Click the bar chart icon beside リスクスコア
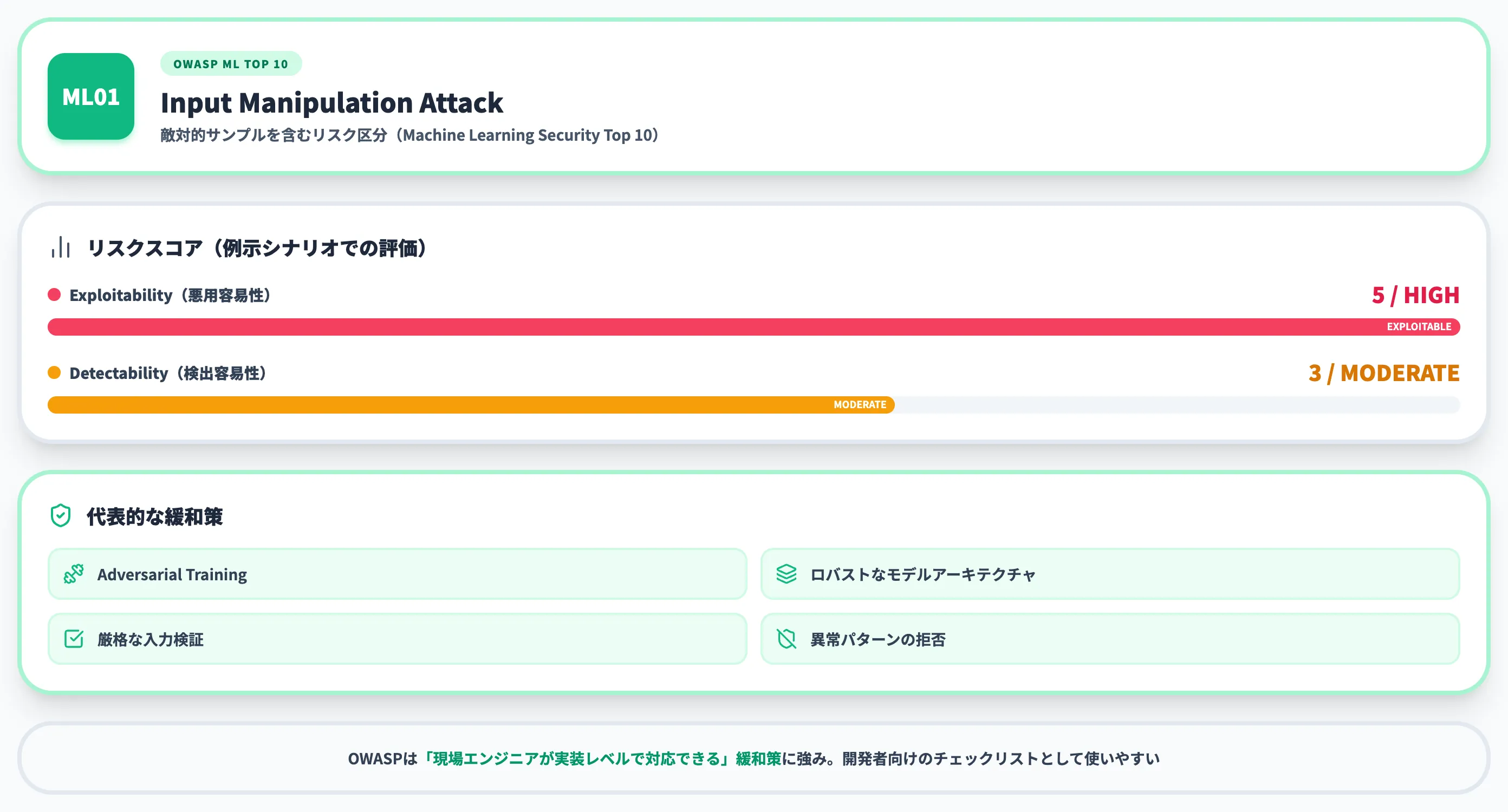Viewport: 1508px width, 812px height. (x=61, y=247)
